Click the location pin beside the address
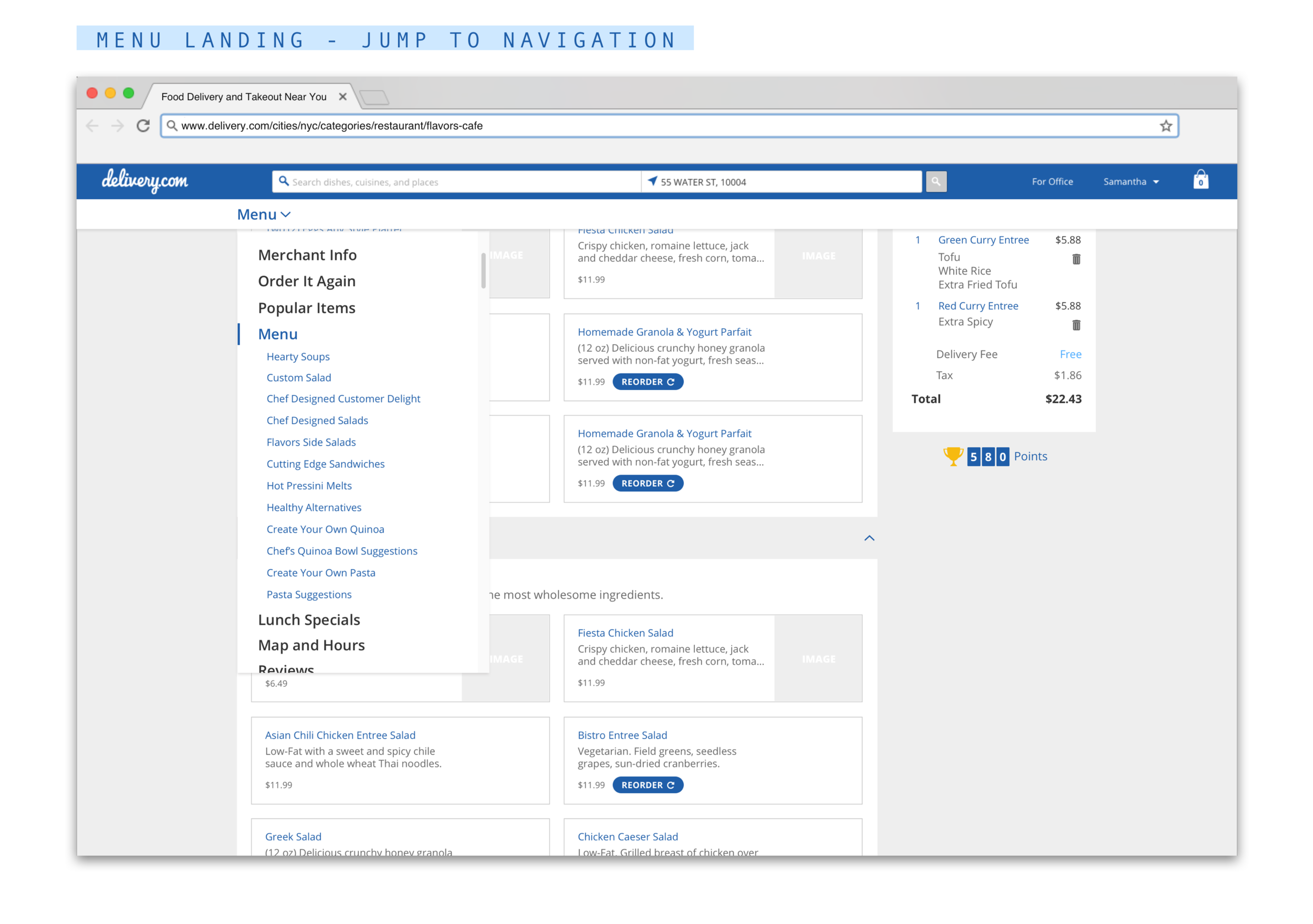The width and height of the screenshot is (1313, 924). [x=652, y=181]
